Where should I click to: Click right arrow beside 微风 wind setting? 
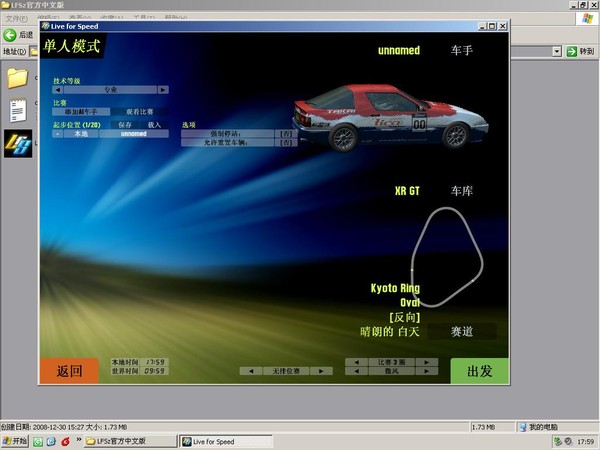[x=427, y=371]
